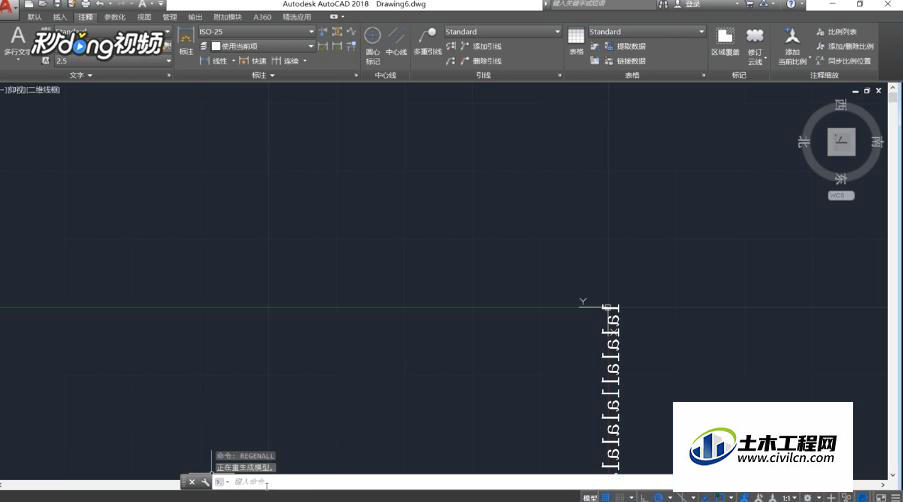The height and width of the screenshot is (502, 903).
Task: Click the Quick dimension (快速) tool
Action: (253, 61)
